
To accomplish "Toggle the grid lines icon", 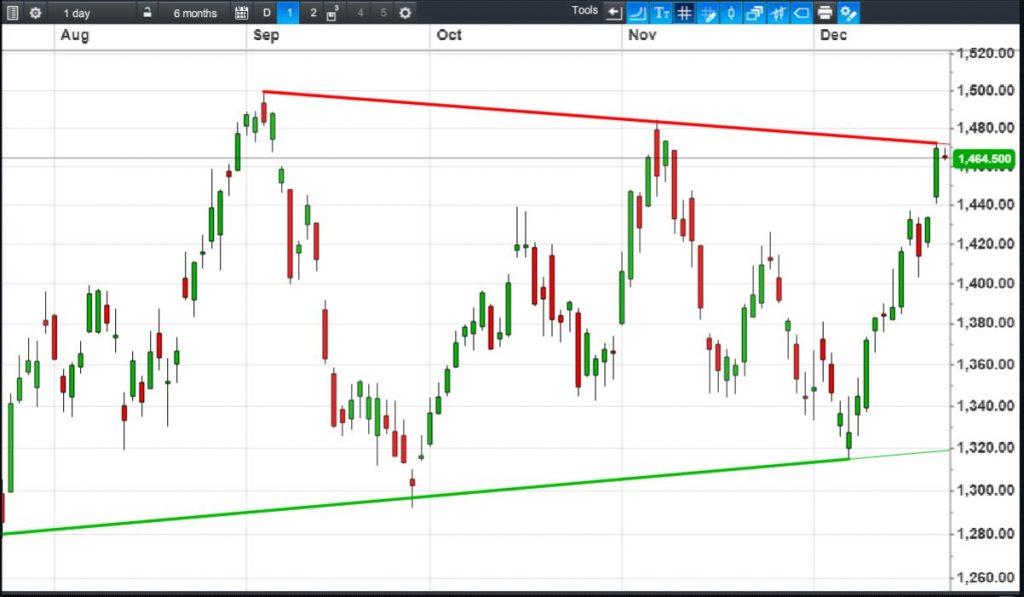I will 684,12.
